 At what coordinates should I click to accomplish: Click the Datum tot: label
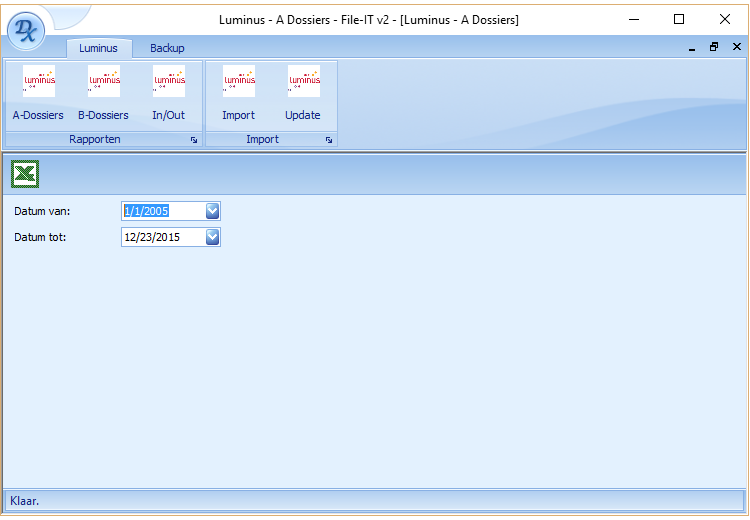click(40, 237)
